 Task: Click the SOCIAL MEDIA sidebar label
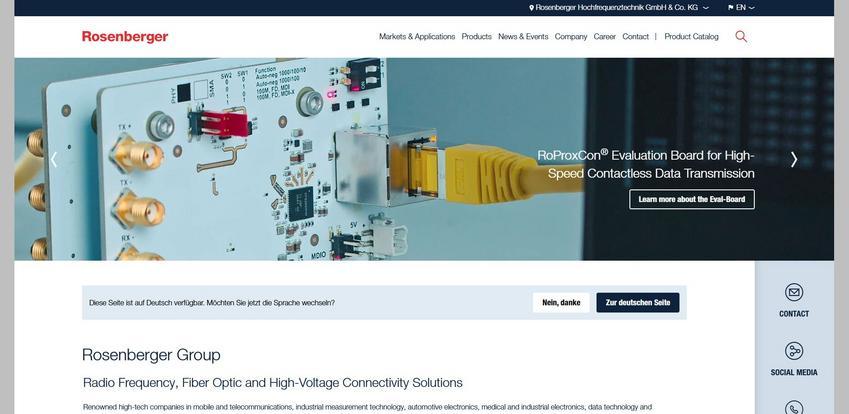click(x=794, y=372)
